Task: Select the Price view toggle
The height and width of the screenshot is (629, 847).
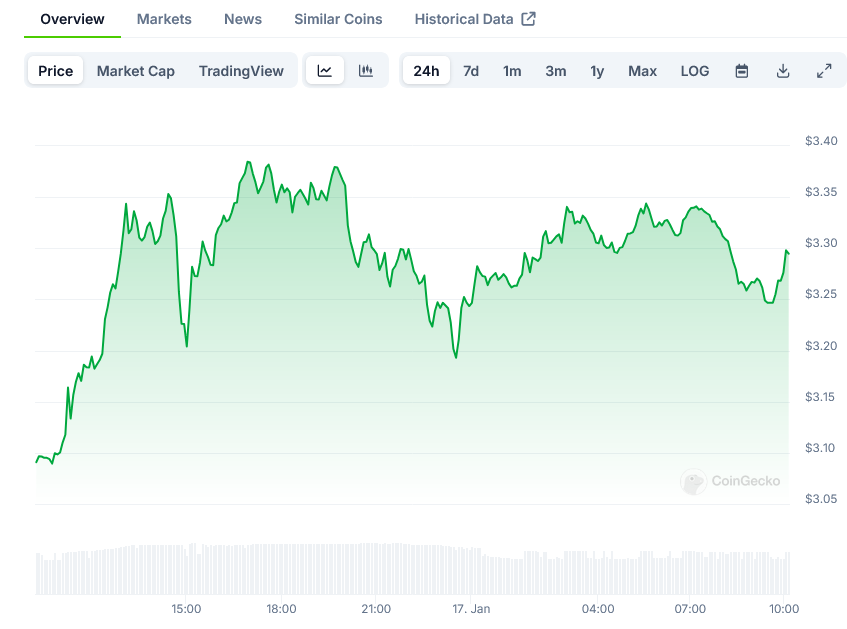Action: click(56, 71)
